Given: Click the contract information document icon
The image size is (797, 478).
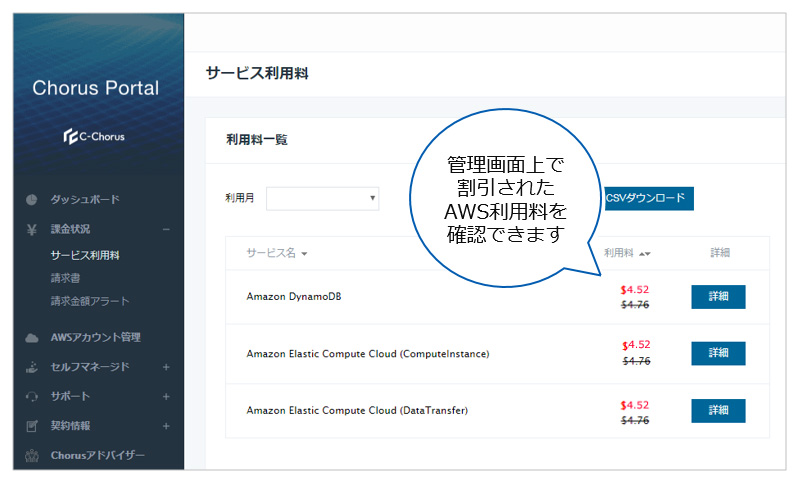Looking at the screenshot, I should (x=32, y=426).
